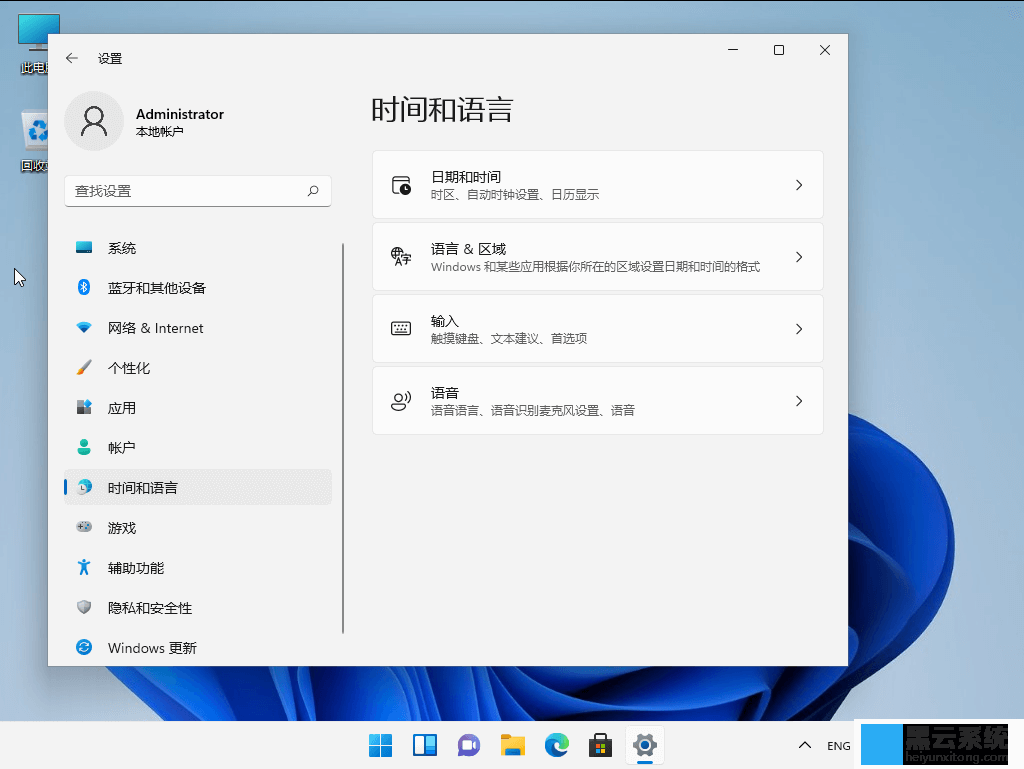Open the Input settings card
Screen dimensions: 1024x769
pos(597,329)
